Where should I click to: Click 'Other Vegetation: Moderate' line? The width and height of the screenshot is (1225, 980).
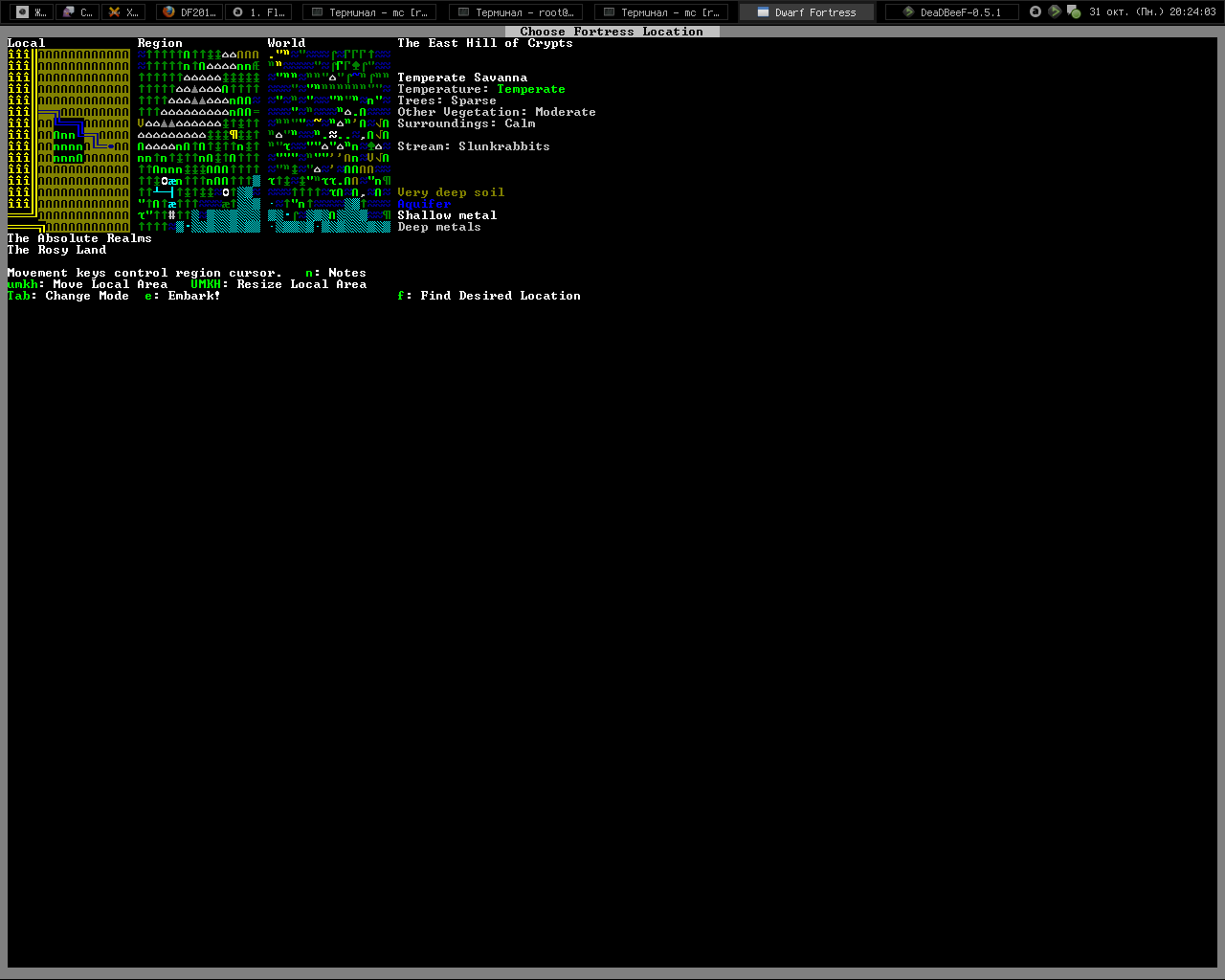tap(498, 112)
